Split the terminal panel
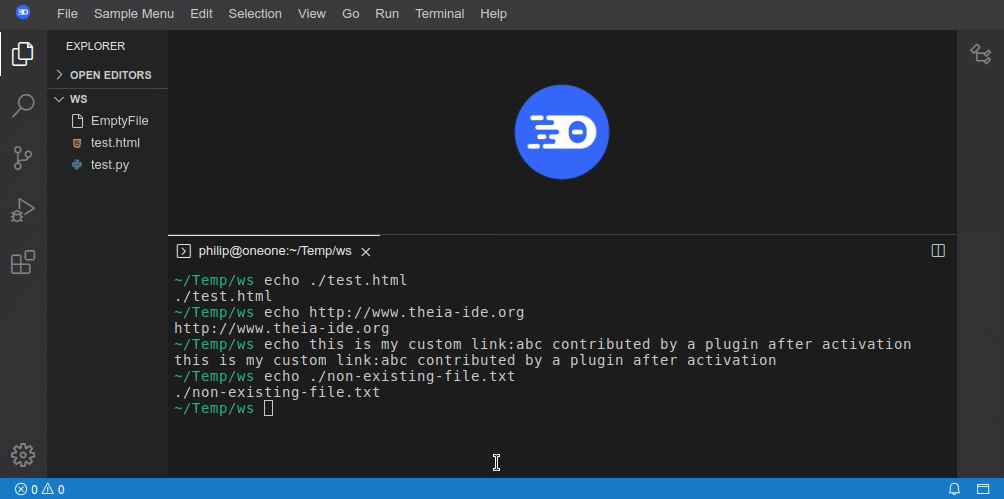 (938, 251)
